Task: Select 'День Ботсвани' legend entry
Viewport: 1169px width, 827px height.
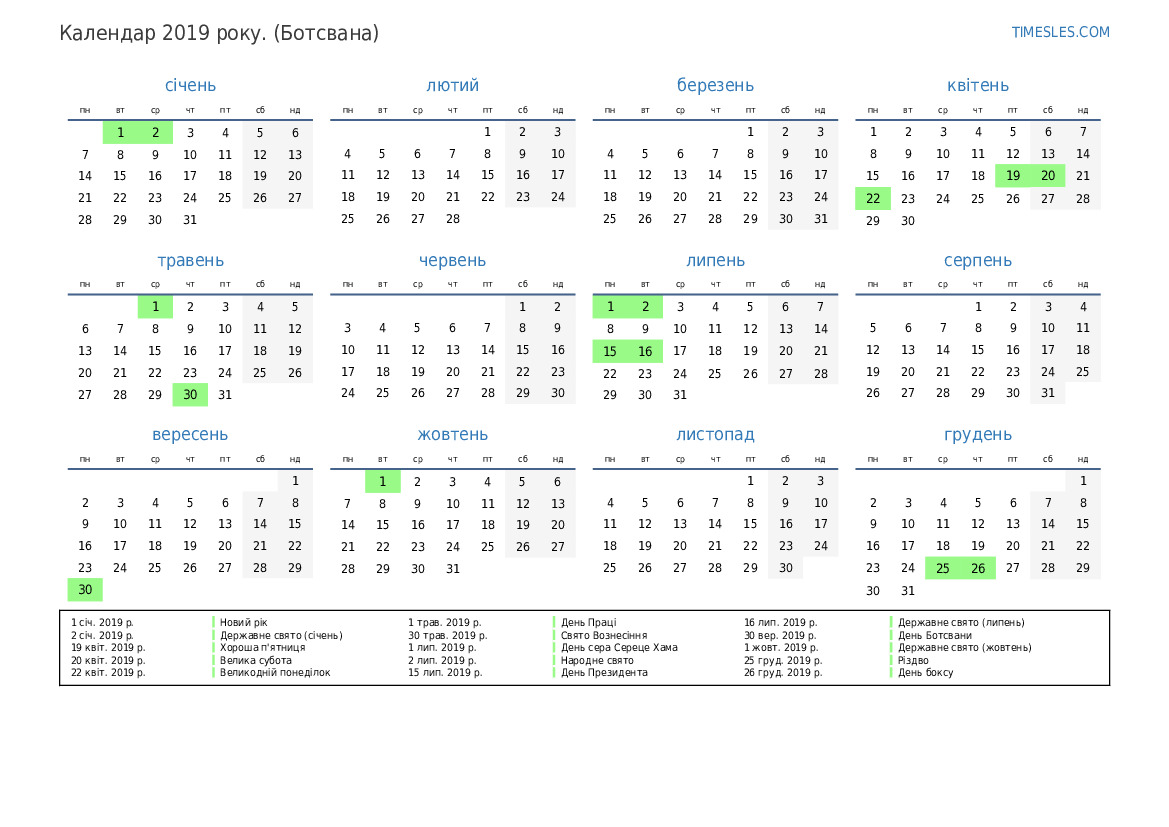Action: pyautogui.click(x=934, y=635)
